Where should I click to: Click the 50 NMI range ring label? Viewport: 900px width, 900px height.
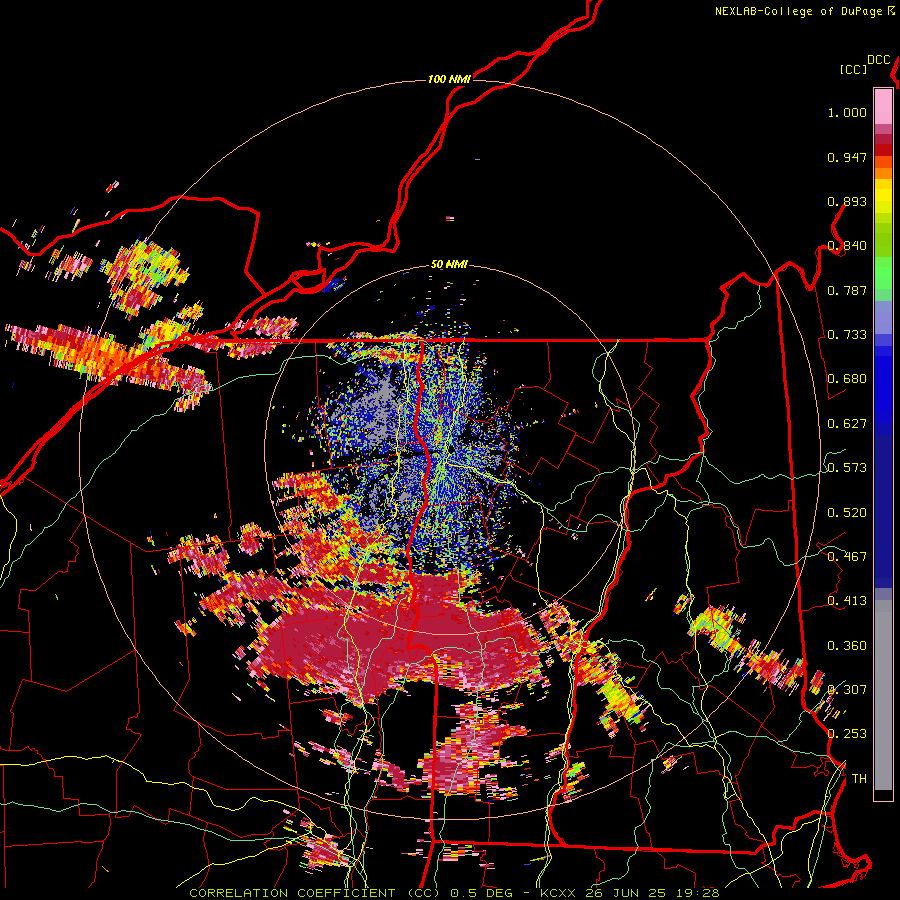point(449,265)
